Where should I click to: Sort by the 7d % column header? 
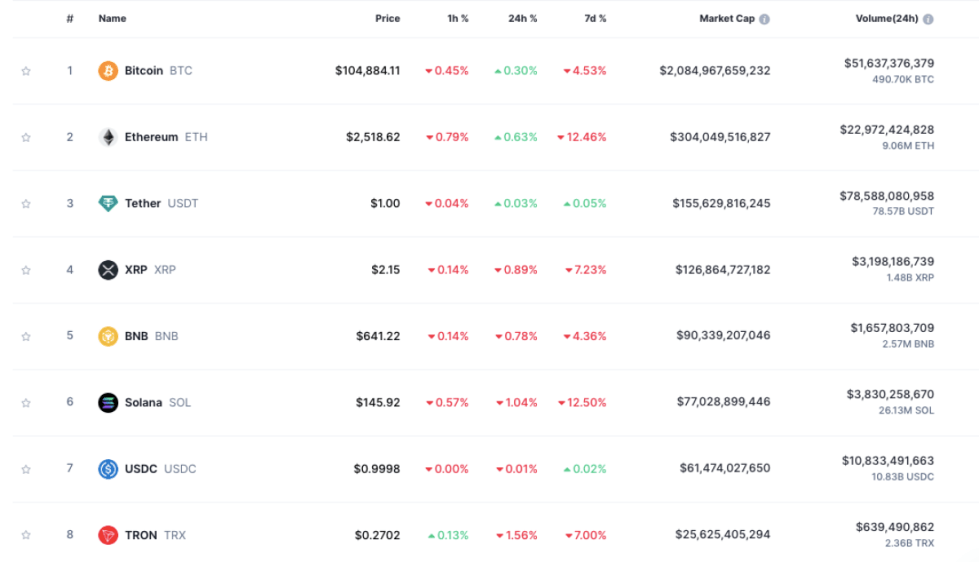(x=595, y=19)
